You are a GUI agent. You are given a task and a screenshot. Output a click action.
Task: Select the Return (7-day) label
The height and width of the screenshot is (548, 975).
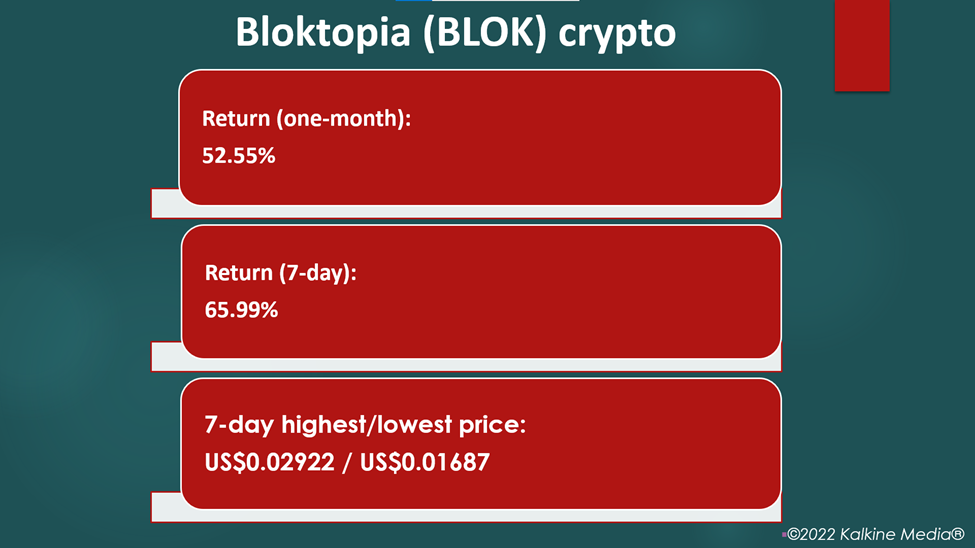pos(280,272)
